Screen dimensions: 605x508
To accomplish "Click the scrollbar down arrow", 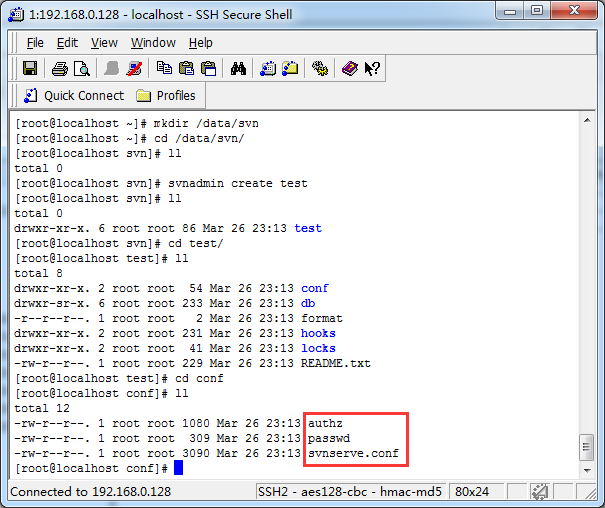I will point(587,470).
